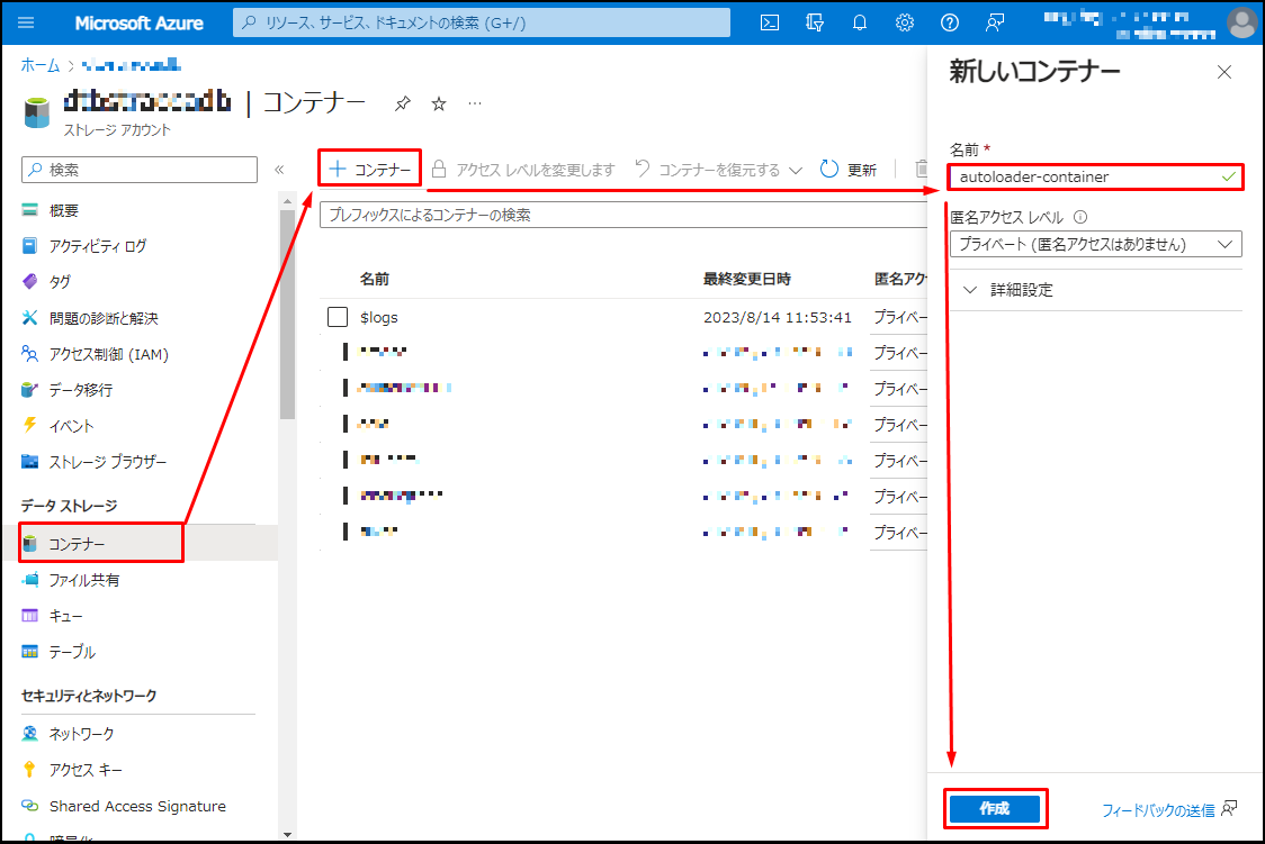Collapse the left navigation menu
Viewport: 1265px width, 844px height.
279,170
